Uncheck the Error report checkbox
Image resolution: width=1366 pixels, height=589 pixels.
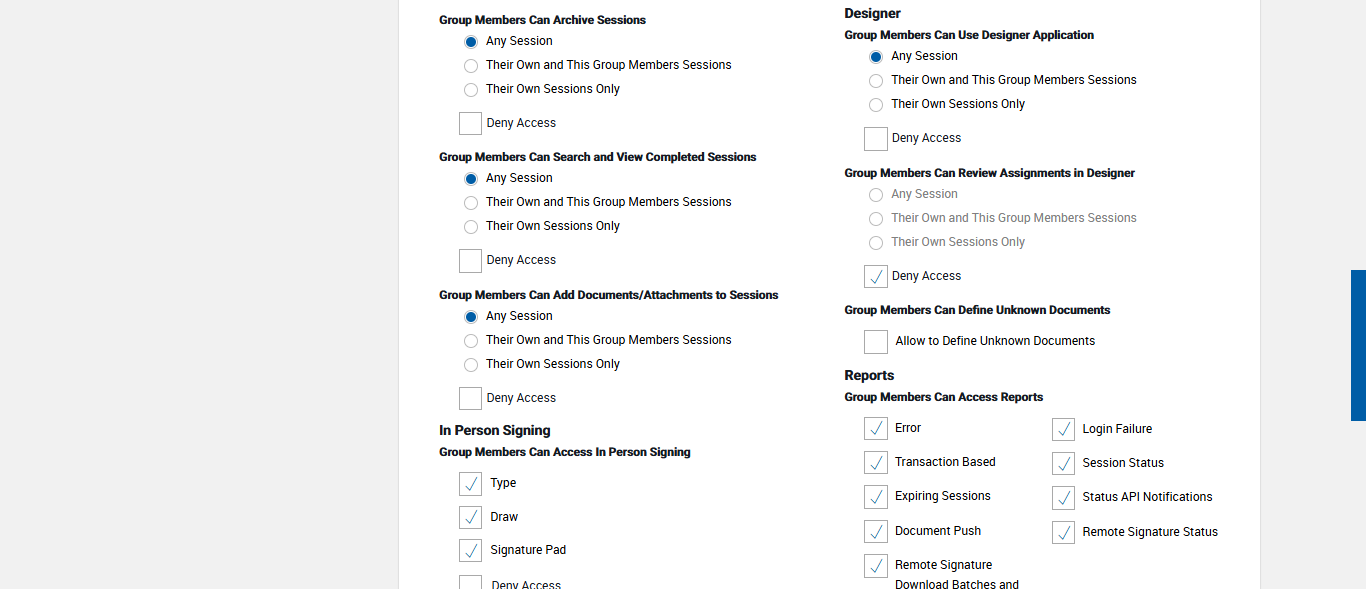(x=876, y=428)
